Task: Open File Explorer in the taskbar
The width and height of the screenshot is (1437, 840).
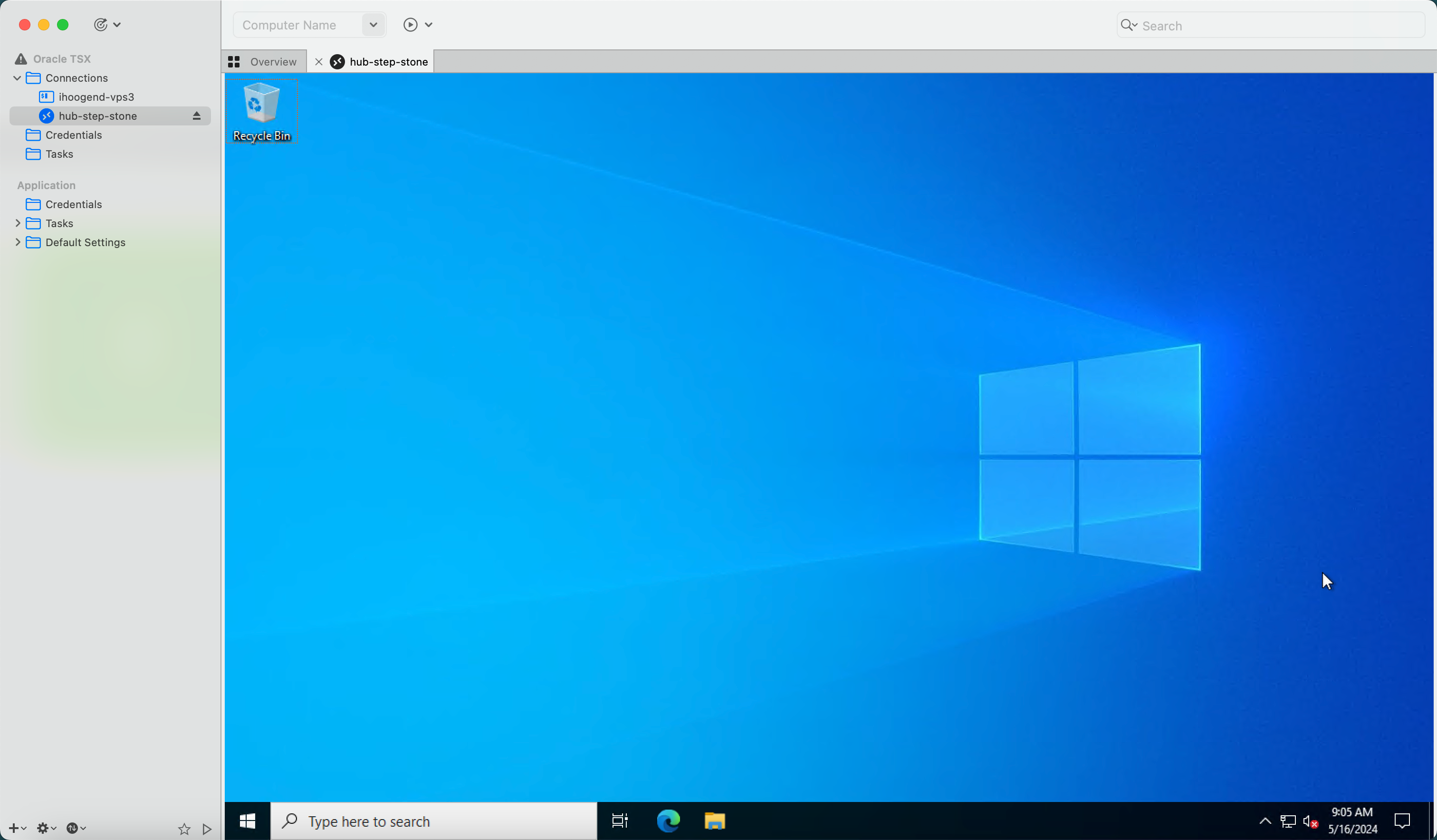Action: pos(714,821)
